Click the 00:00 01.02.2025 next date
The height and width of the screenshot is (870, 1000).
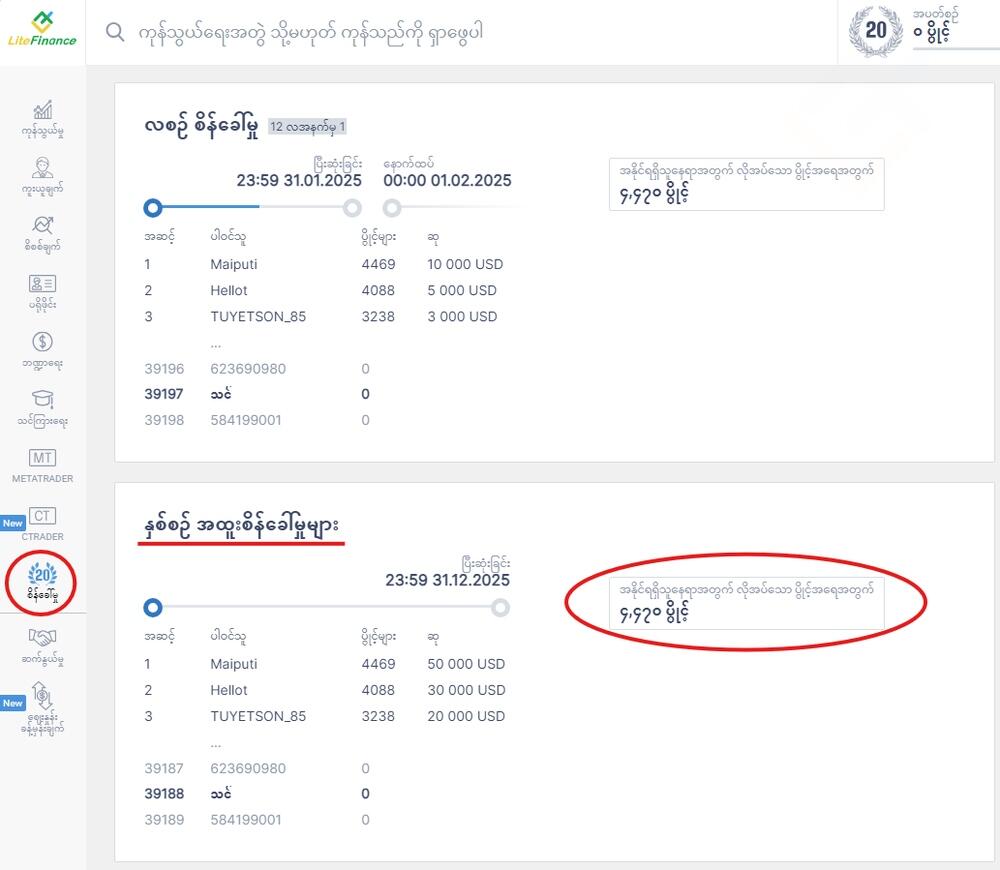[447, 181]
